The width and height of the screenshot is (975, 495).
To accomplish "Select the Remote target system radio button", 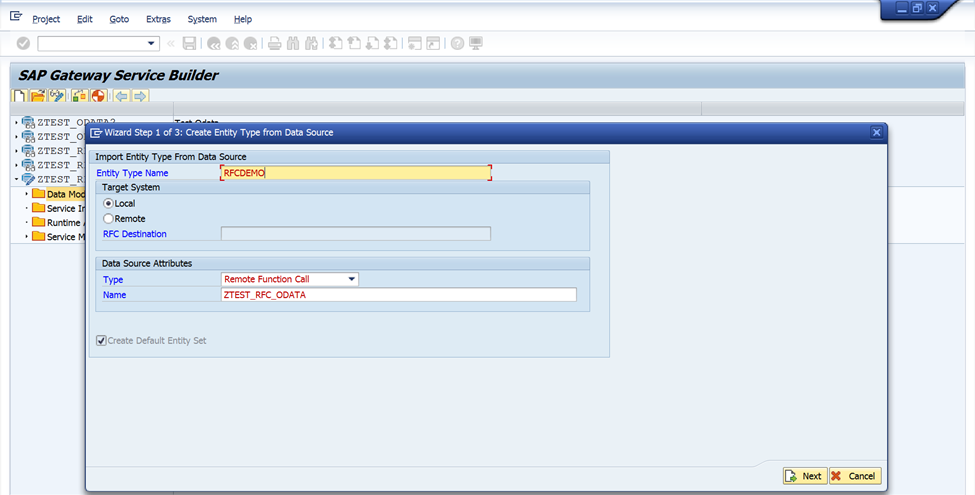I will click(108, 219).
